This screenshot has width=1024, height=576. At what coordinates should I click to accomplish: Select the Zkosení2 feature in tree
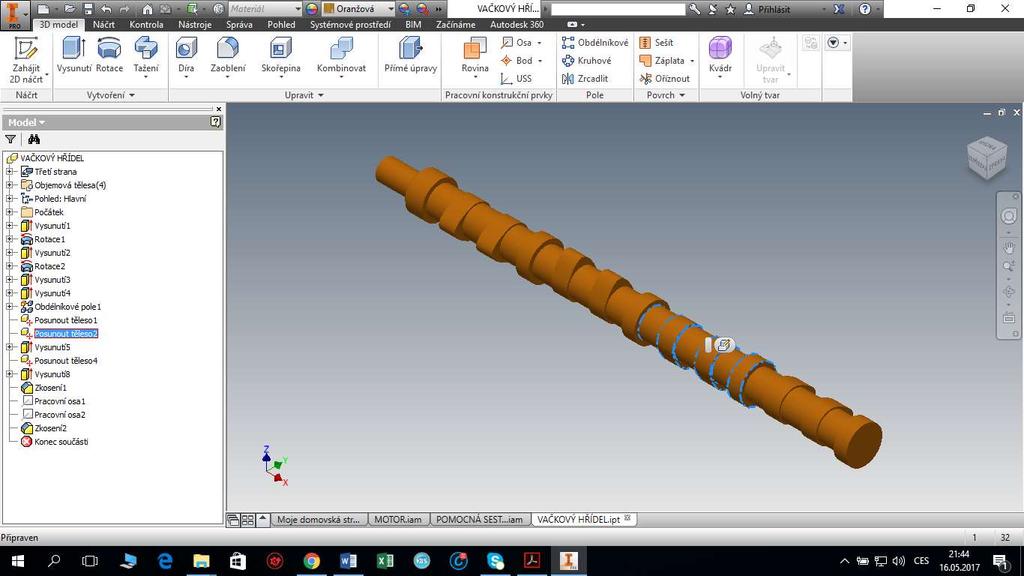click(50, 428)
